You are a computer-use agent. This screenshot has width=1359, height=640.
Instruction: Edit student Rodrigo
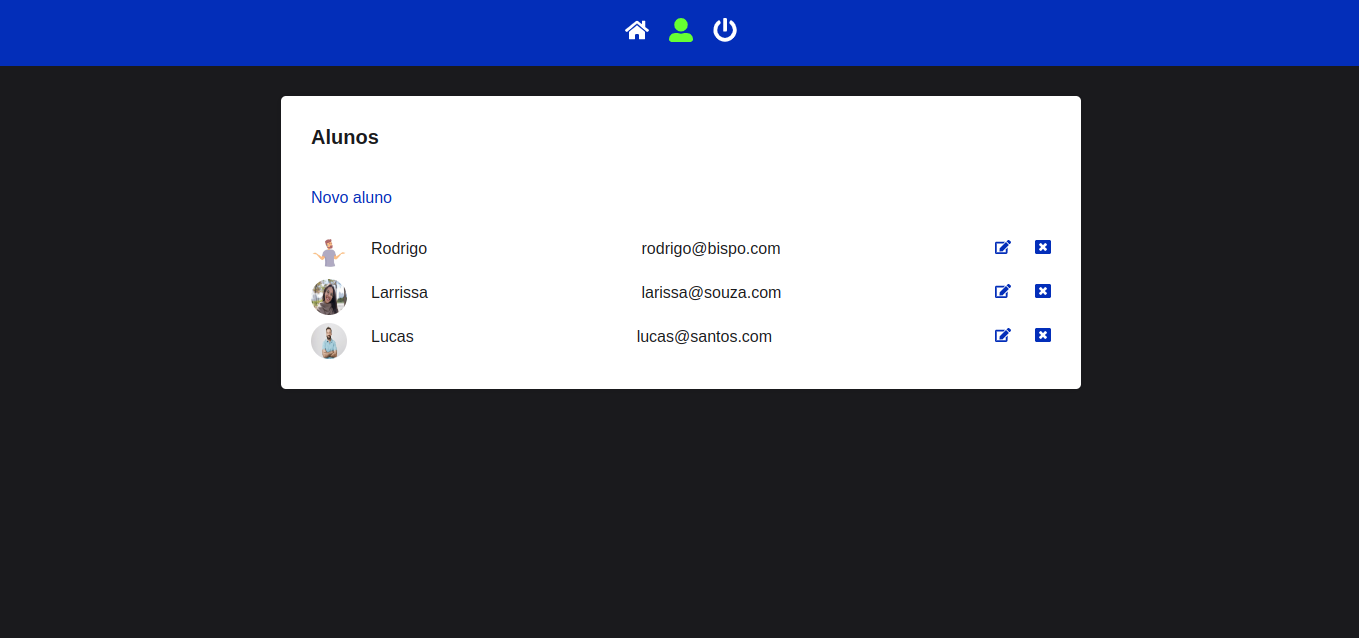tap(1002, 248)
